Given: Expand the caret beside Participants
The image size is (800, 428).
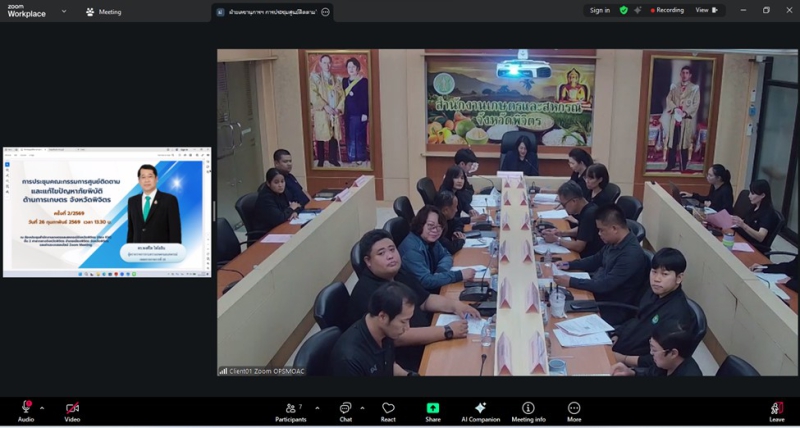Looking at the screenshot, I should click(317, 407).
